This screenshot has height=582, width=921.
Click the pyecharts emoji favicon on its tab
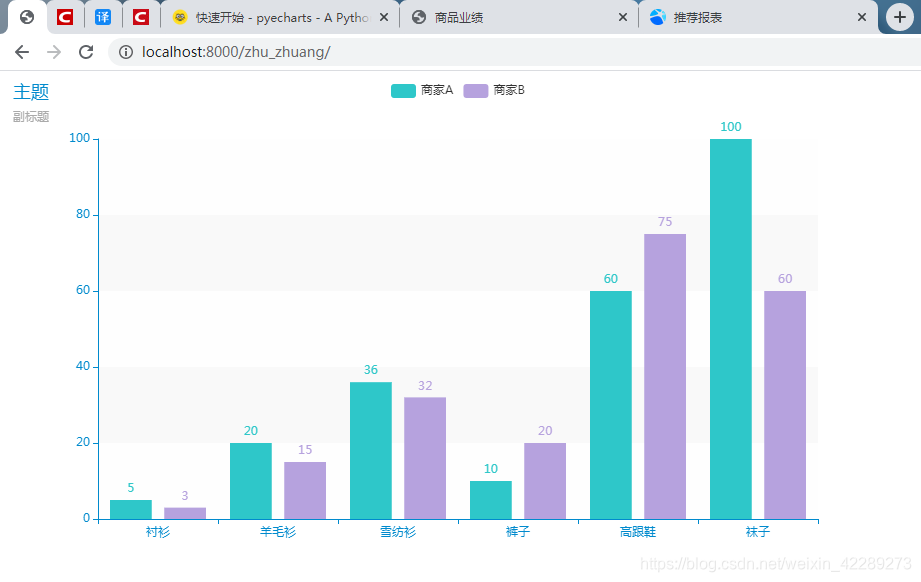[x=180, y=17]
